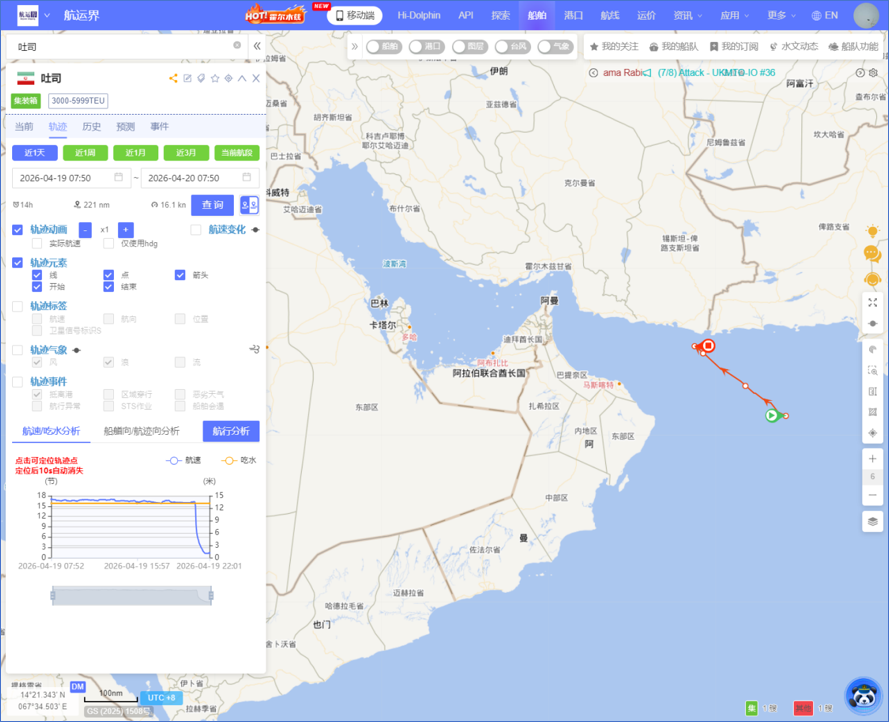Click the chart timeline range slider

coord(132,595)
